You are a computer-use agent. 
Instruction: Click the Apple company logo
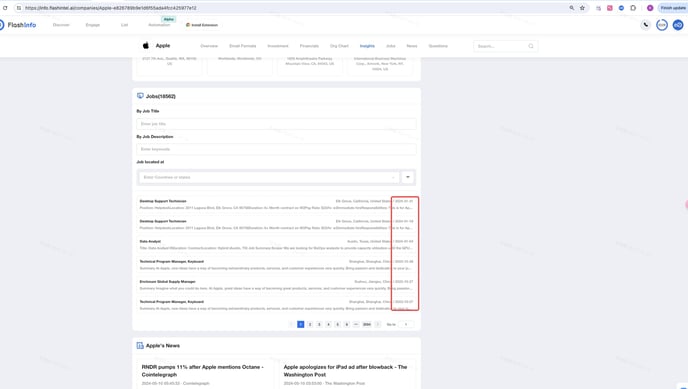click(x=146, y=46)
